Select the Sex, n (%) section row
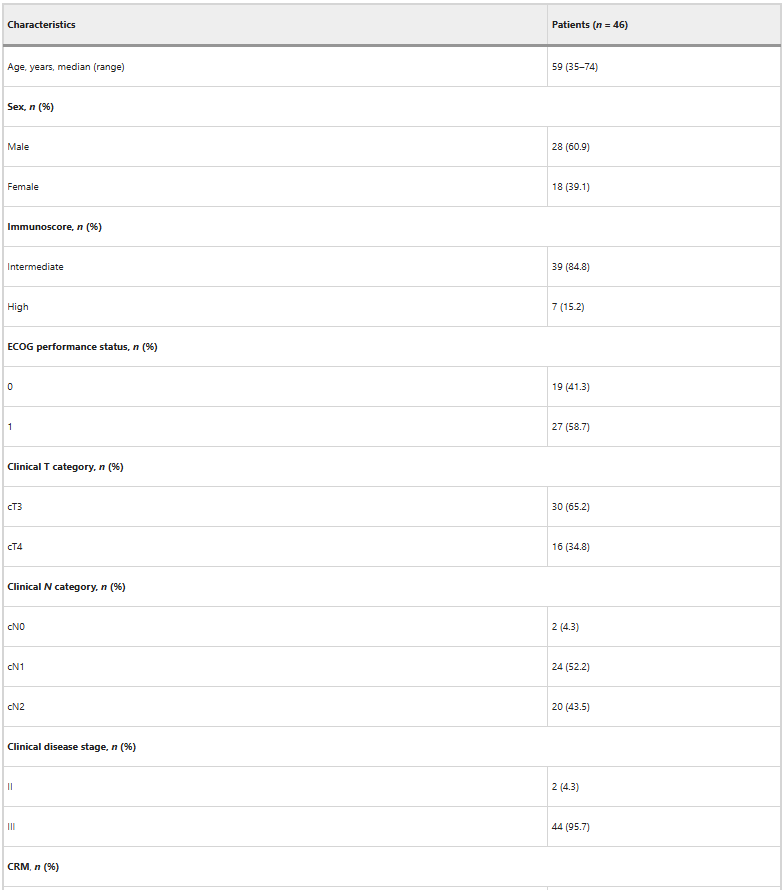Image resolution: width=783 pixels, height=890 pixels. pyautogui.click(x=31, y=107)
